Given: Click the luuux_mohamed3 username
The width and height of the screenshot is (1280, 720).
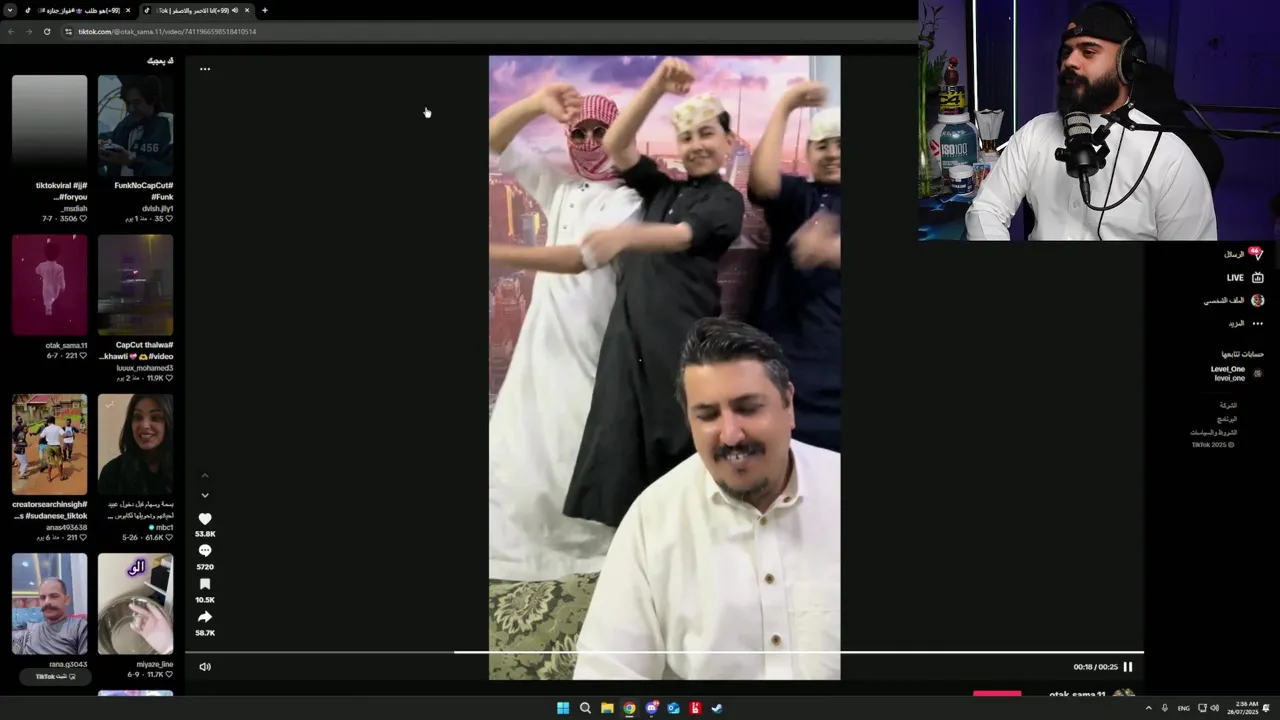Looking at the screenshot, I should pos(145,368).
